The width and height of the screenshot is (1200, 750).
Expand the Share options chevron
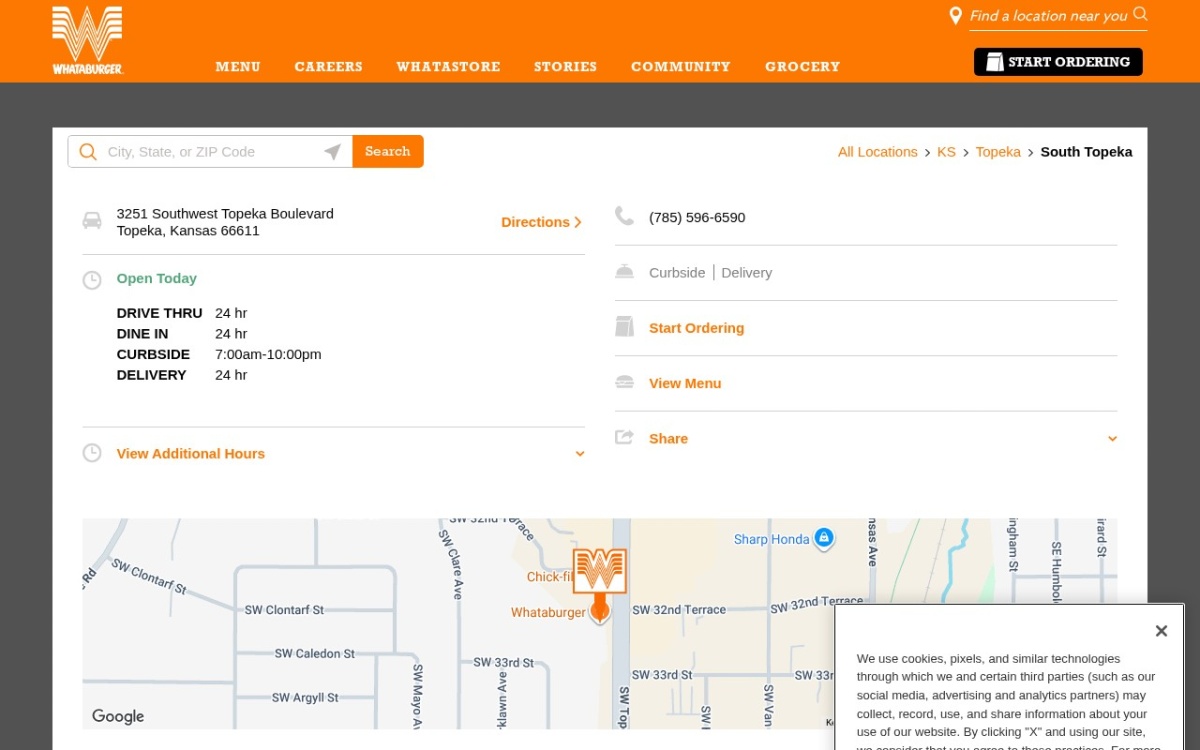pos(1112,439)
